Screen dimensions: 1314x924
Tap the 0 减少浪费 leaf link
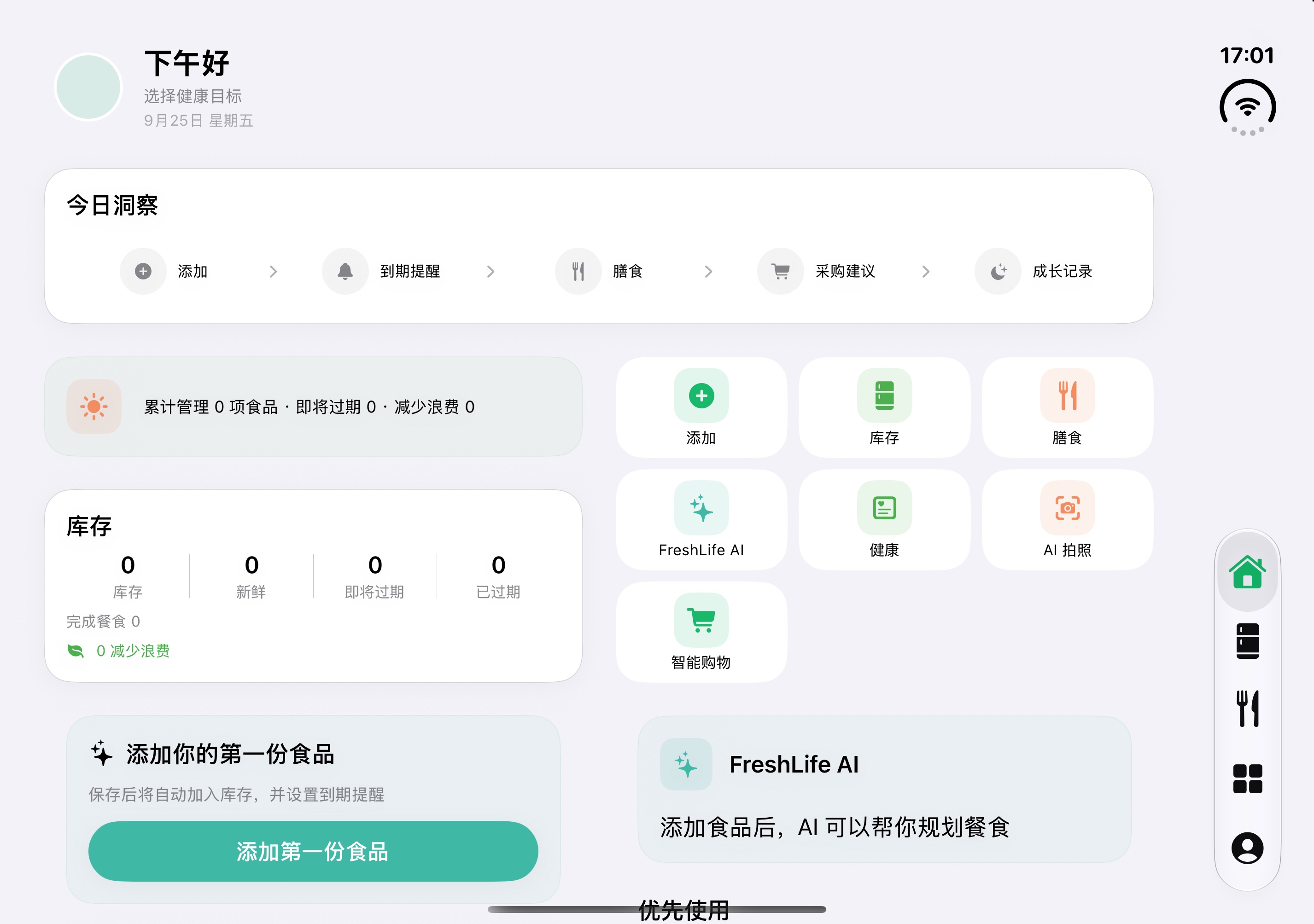click(x=118, y=651)
